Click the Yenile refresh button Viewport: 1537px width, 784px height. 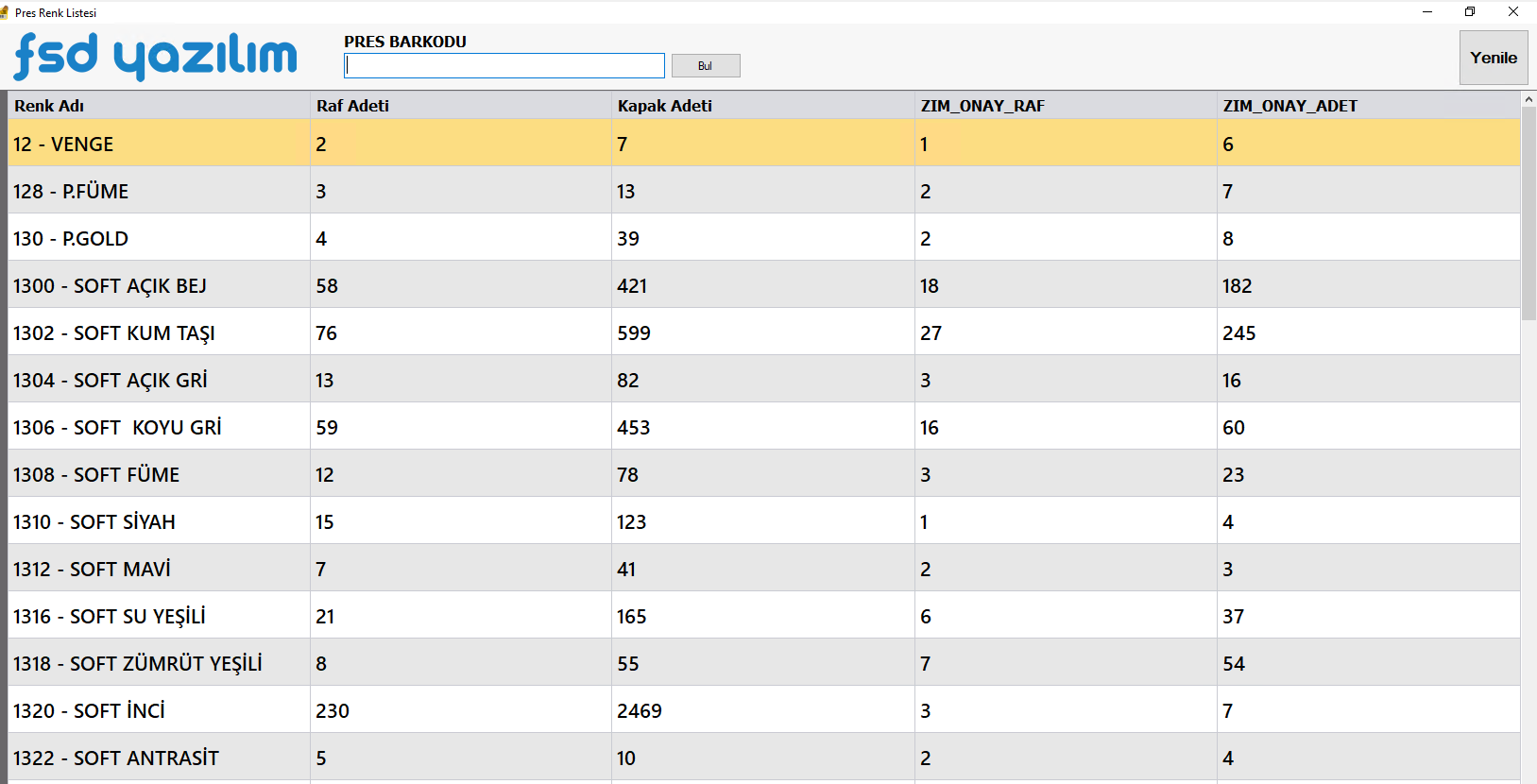tap(1494, 58)
